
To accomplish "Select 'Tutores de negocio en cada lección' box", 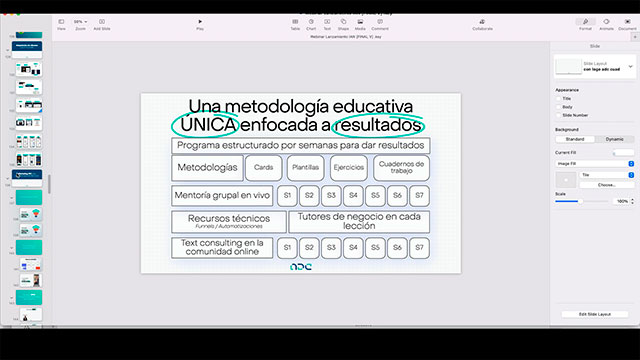I will point(359,222).
